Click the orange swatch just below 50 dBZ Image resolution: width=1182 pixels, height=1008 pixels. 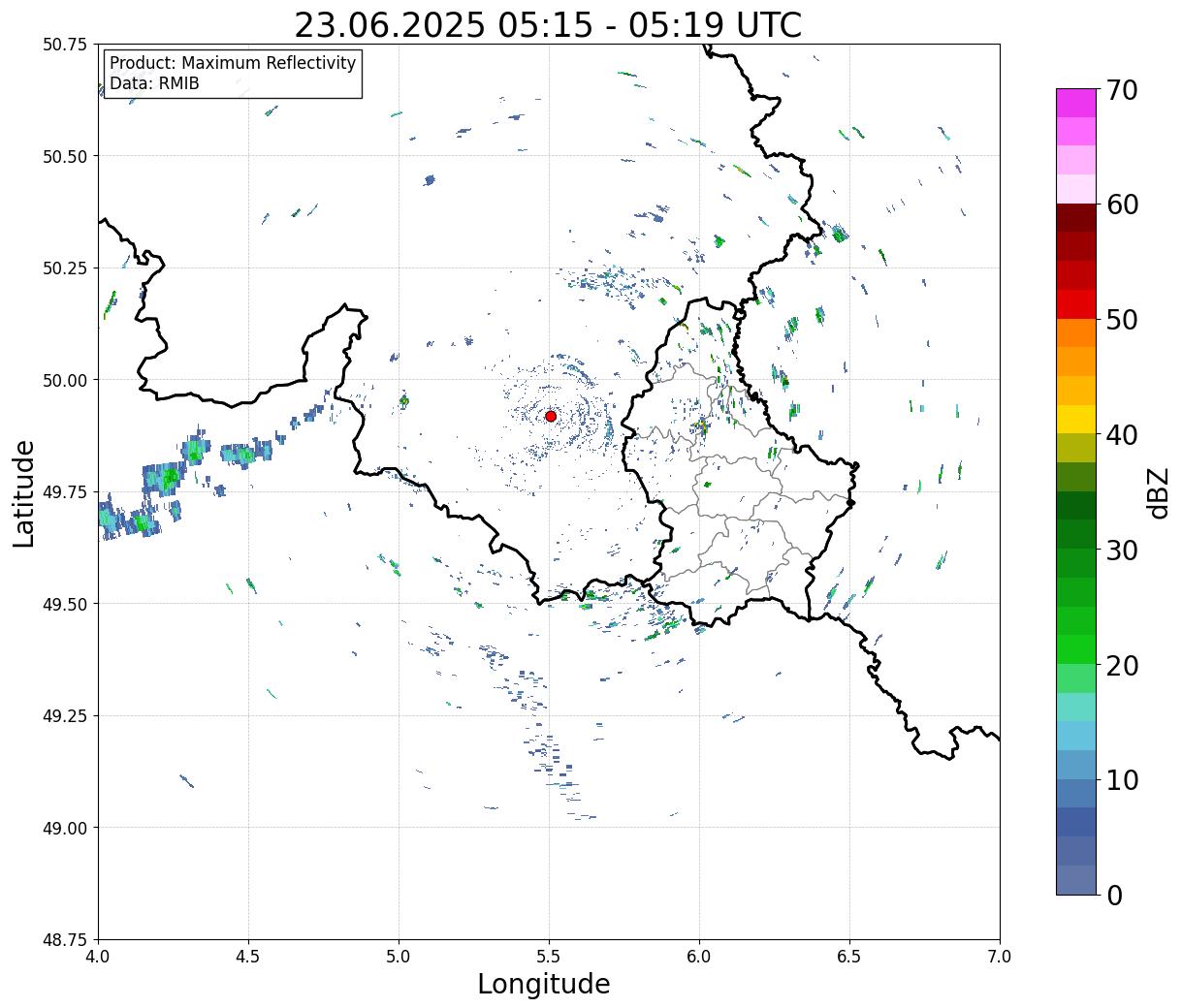point(1076,333)
